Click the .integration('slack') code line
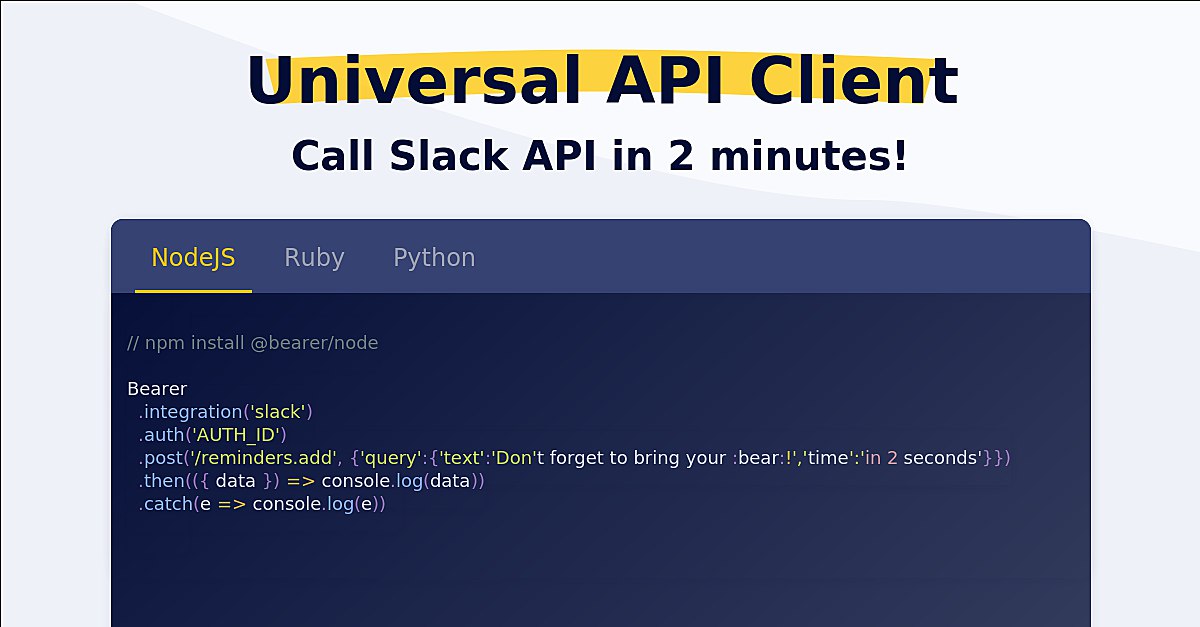The height and width of the screenshot is (627, 1200). coord(226,412)
